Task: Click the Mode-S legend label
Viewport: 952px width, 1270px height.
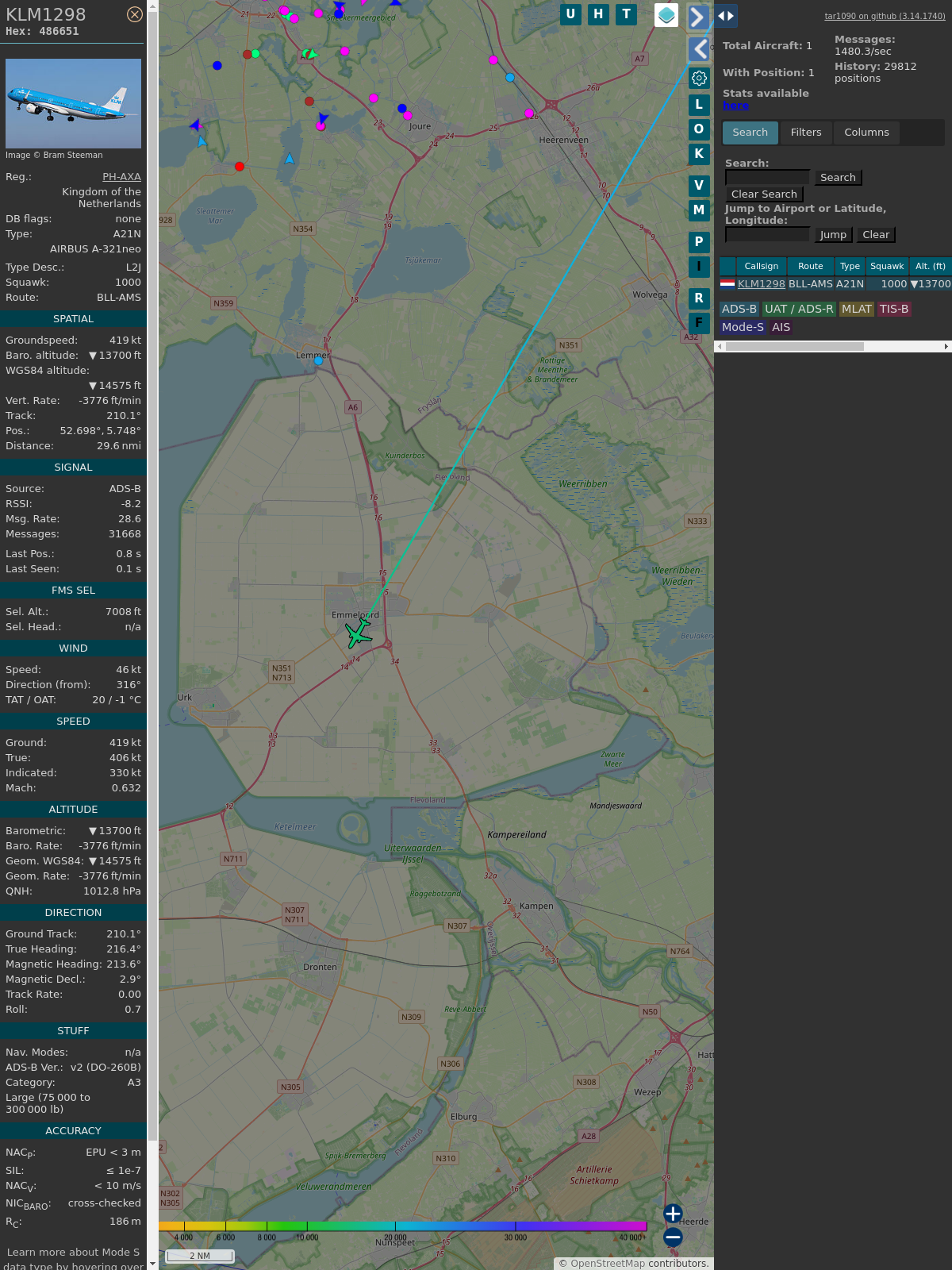Action: pos(743,328)
